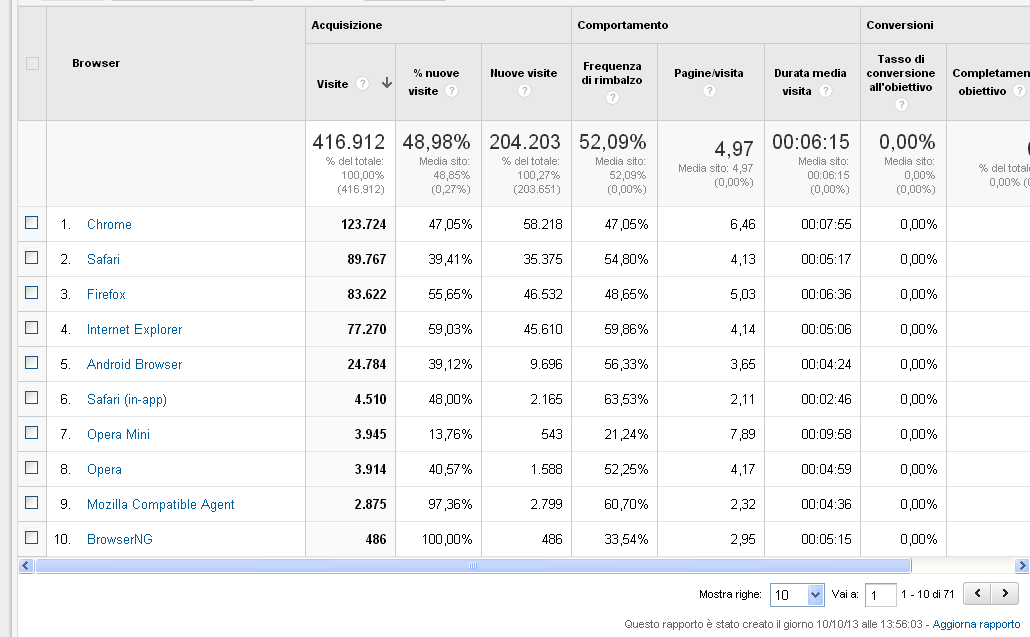Open the BrowserNG link
The image size is (1030, 637).
120,539
